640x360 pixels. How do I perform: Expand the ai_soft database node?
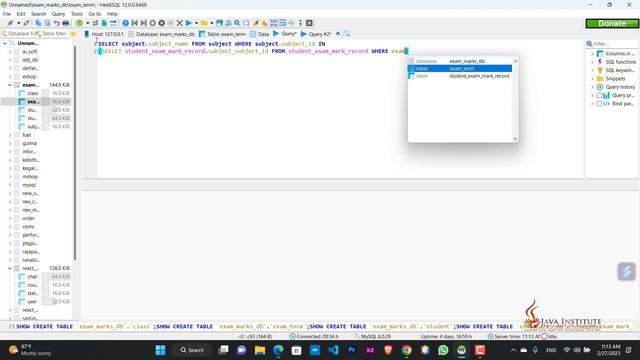[x=10, y=52]
